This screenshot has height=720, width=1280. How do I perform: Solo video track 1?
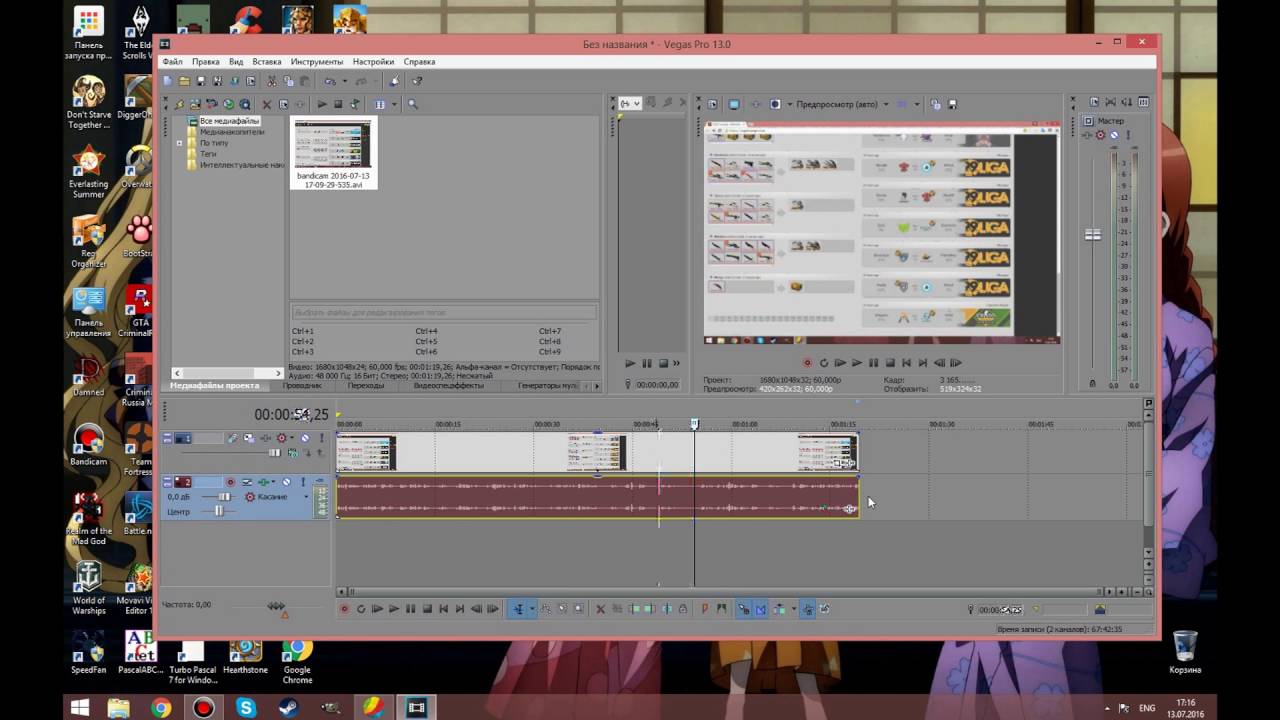322,438
